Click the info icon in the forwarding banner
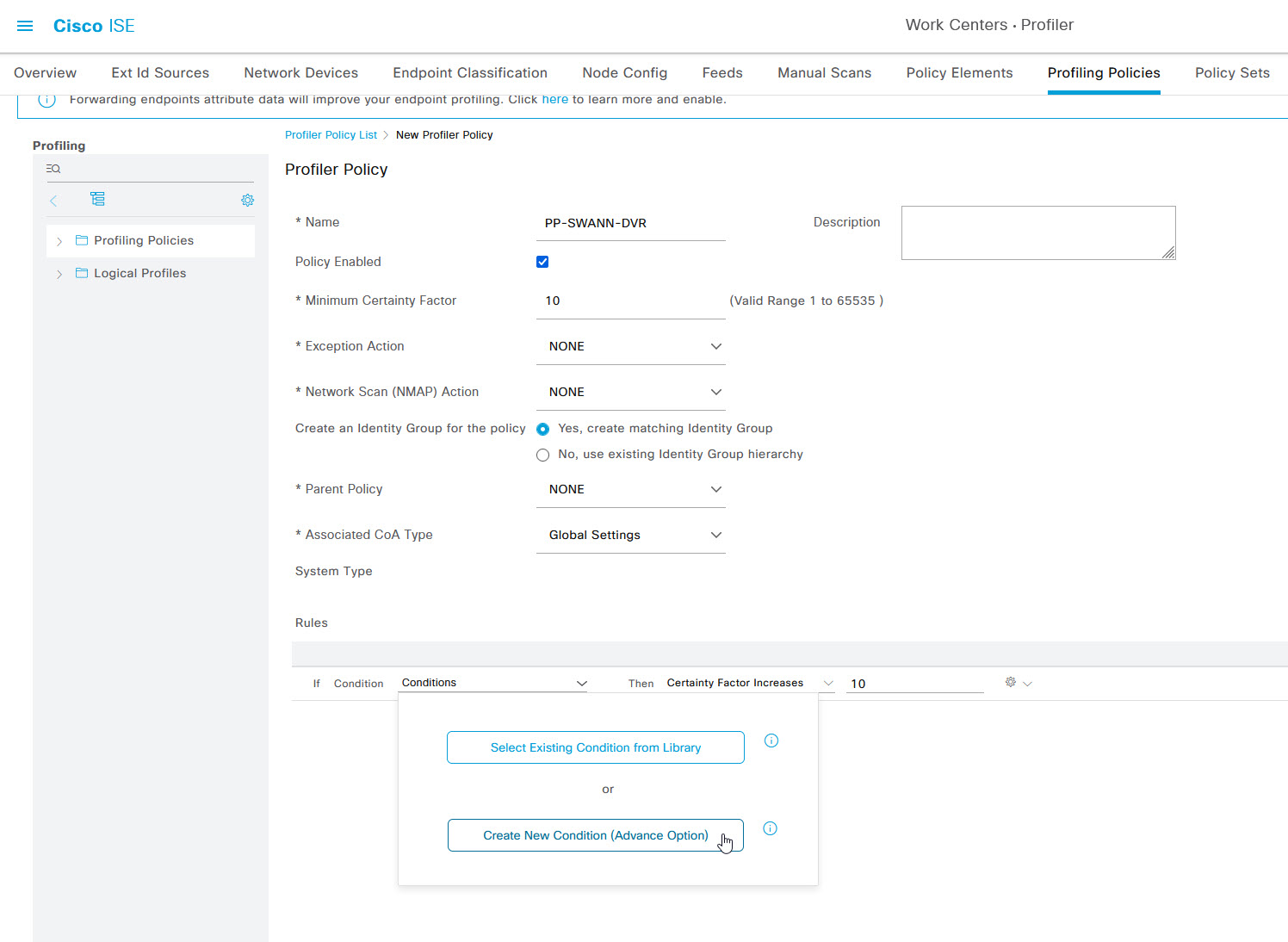Viewport: 1288px width, 942px height. coord(47,100)
